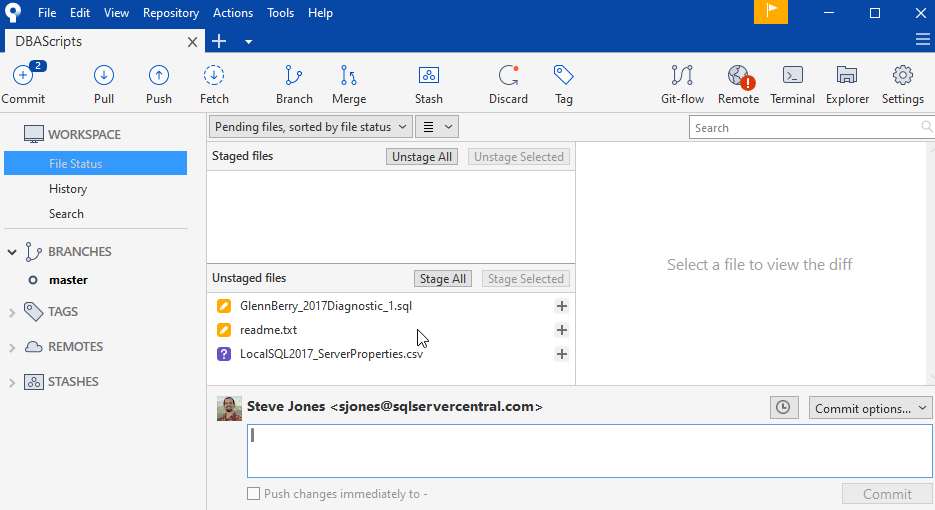The image size is (935, 510).
Task: Click the Unstage All button
Action: (422, 157)
